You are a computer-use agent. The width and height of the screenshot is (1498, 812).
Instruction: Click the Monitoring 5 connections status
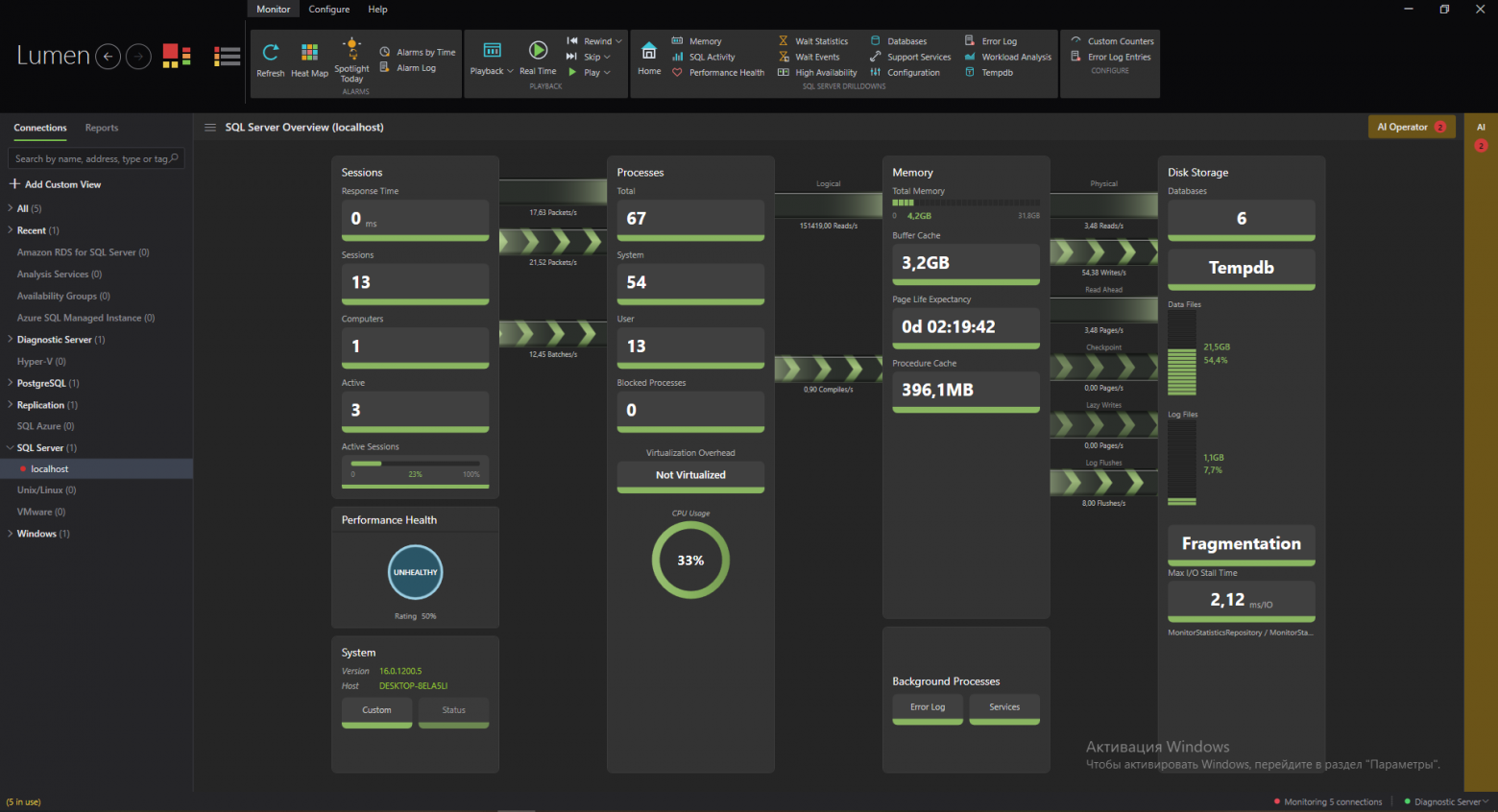coord(1328,801)
